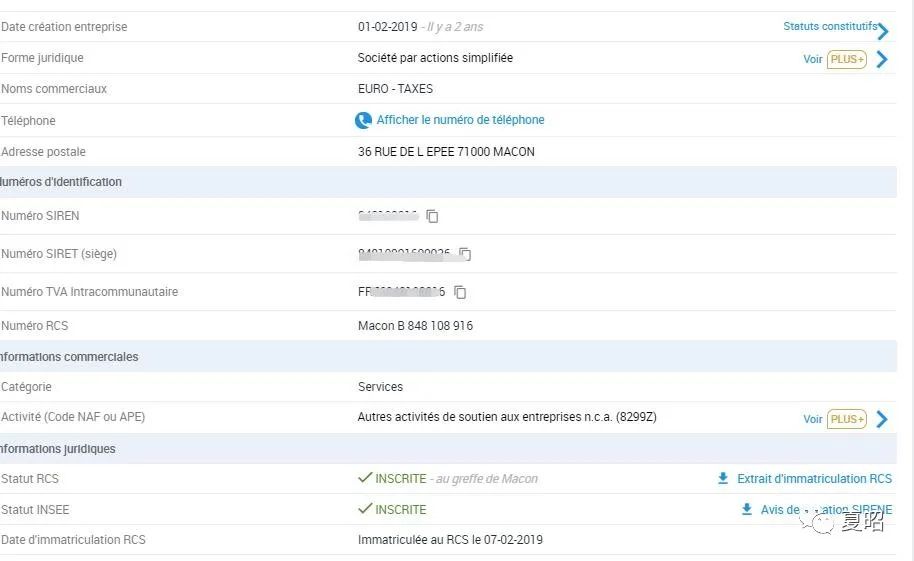Viewport: 914px width, 561px height.
Task: Click the Adresse postale label
Action: coord(43,152)
